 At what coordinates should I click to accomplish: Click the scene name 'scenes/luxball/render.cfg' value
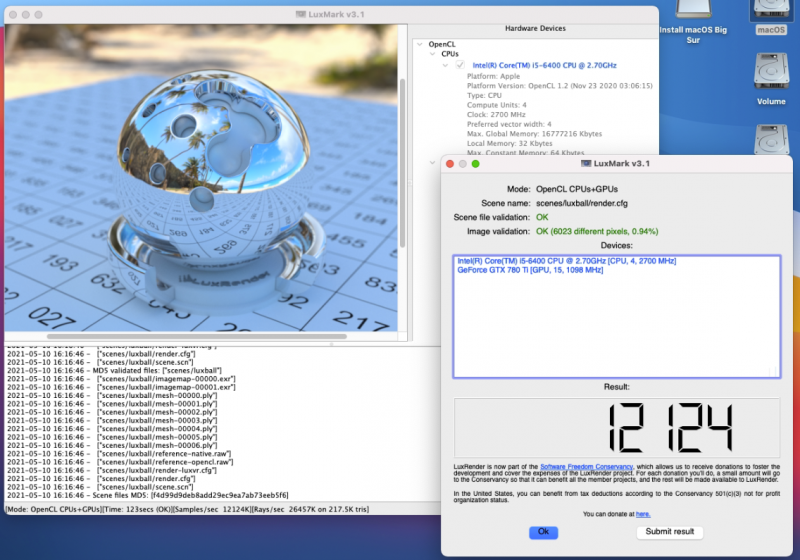point(582,203)
